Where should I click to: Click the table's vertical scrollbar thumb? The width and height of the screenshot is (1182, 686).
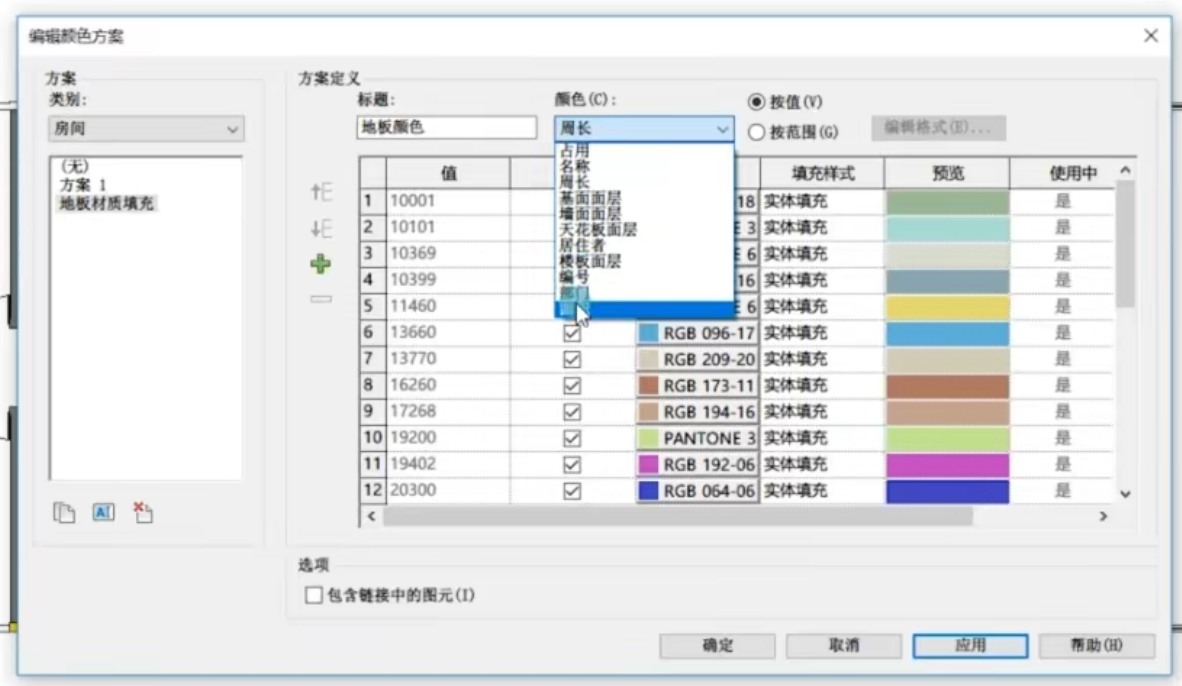tap(1125, 243)
